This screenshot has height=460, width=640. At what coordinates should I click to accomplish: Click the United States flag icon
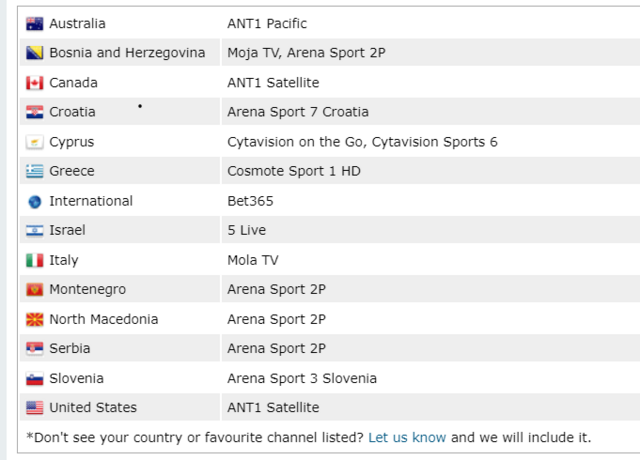pos(34,408)
